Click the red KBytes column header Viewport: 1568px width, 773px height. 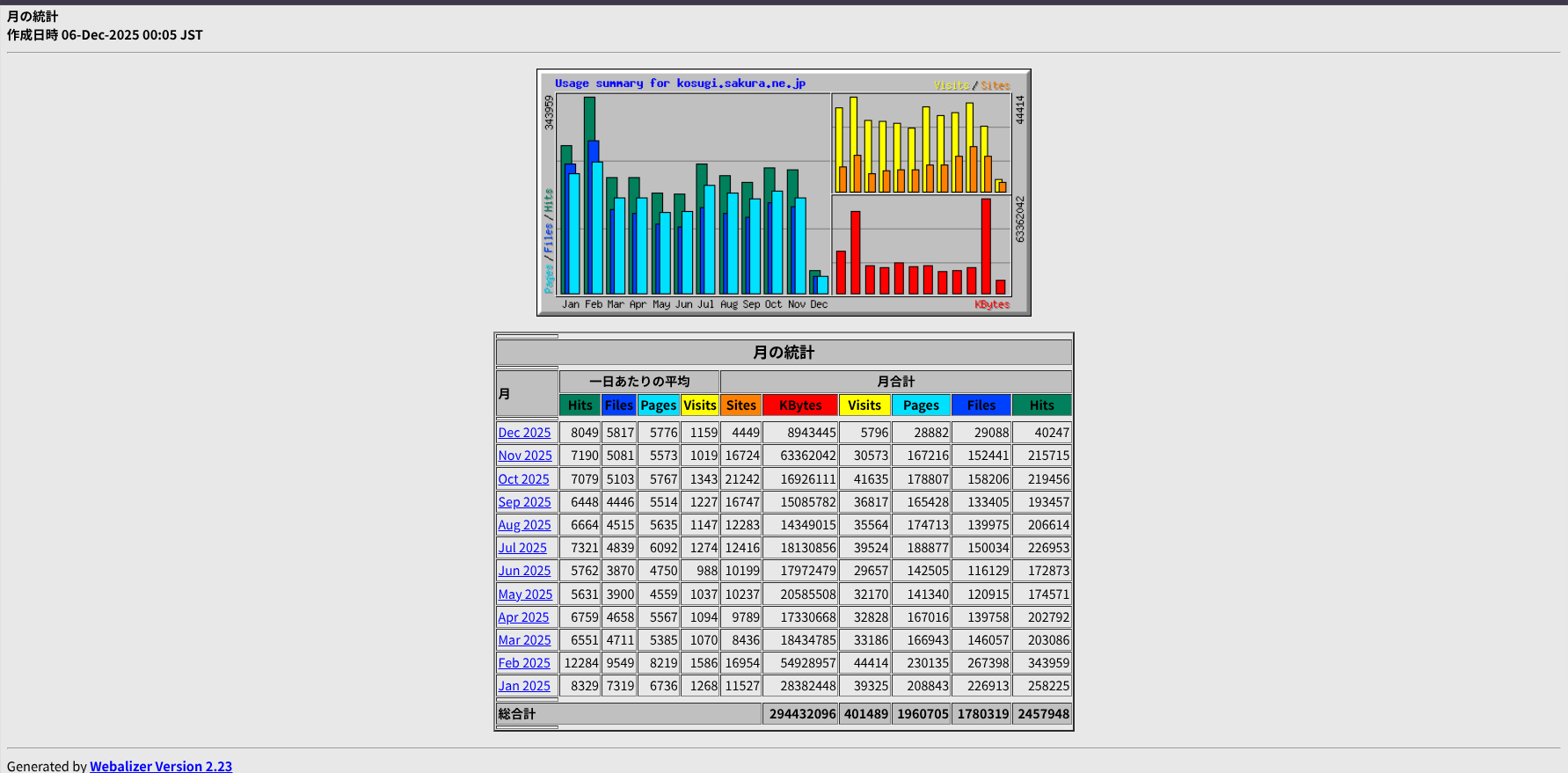click(x=800, y=405)
